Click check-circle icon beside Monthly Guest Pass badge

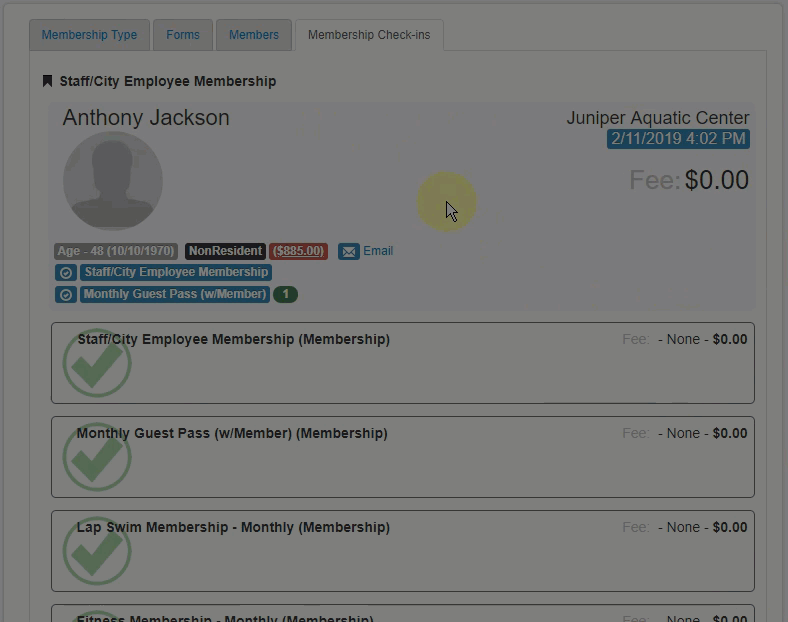(66, 295)
